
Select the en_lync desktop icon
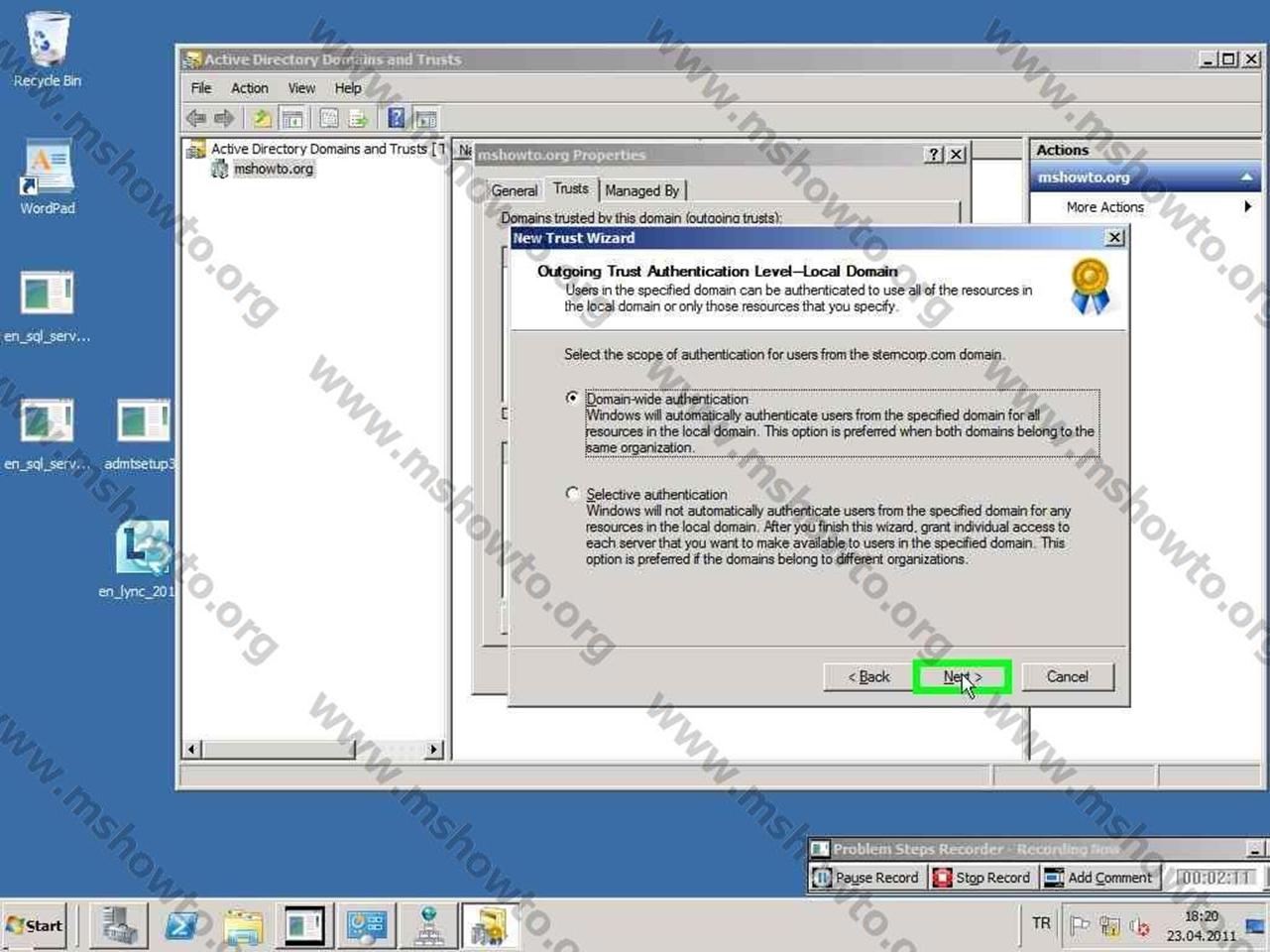pos(141,560)
